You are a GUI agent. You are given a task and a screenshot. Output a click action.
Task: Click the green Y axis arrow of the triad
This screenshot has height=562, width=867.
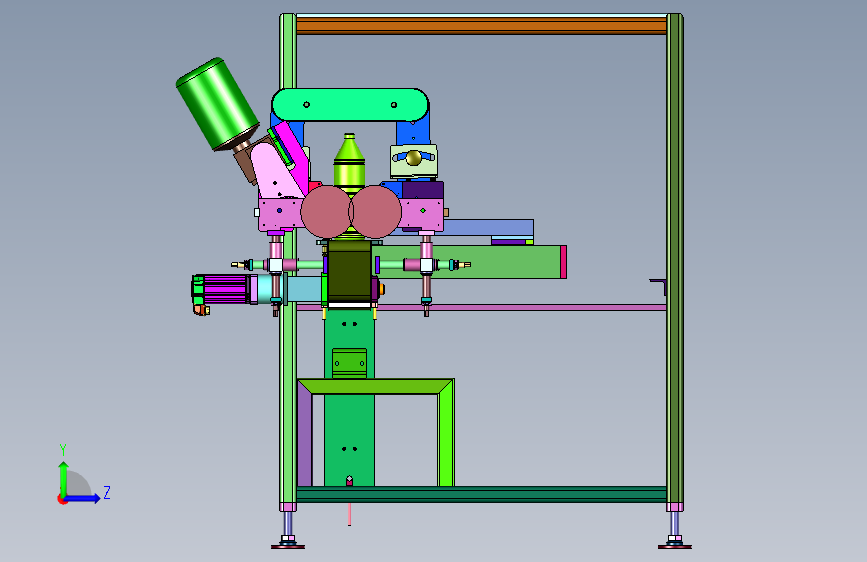(64, 478)
